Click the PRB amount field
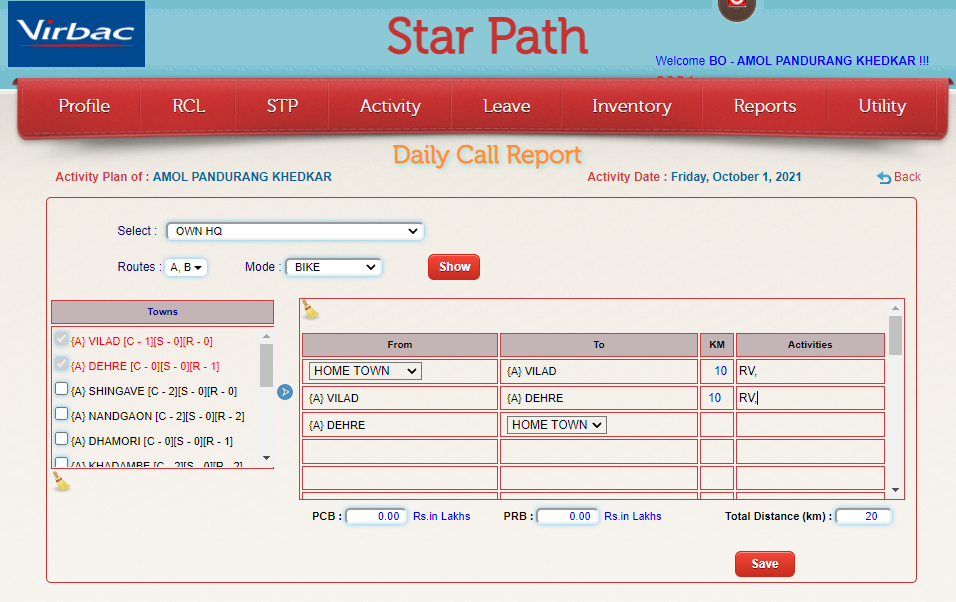 [567, 516]
